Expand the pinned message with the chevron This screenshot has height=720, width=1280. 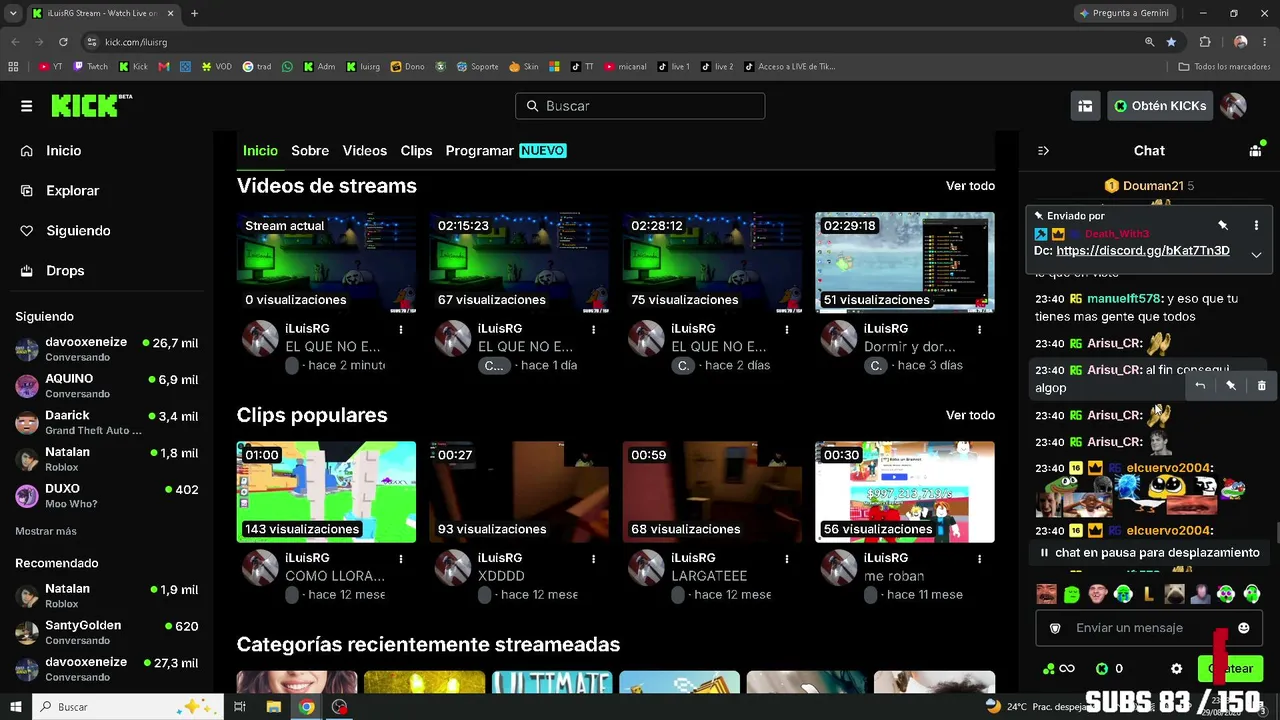(x=1256, y=255)
